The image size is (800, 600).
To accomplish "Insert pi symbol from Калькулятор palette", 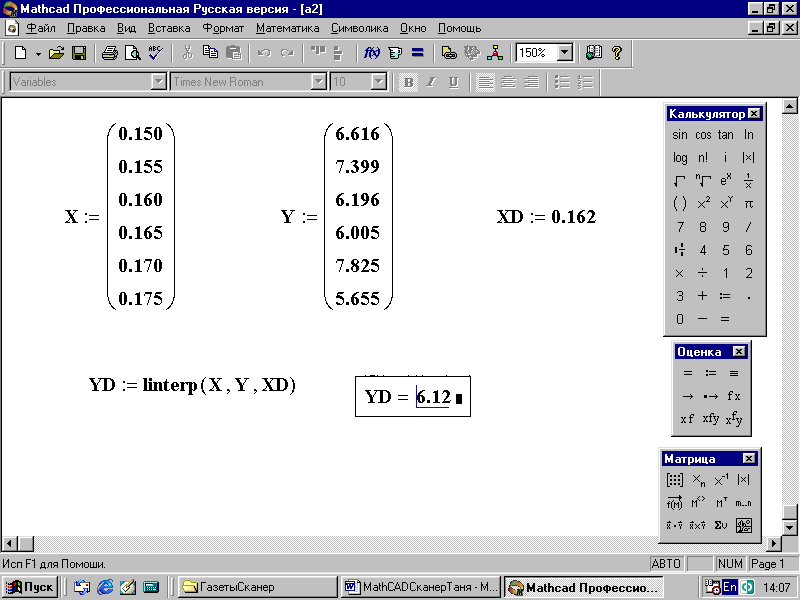I will pos(748,204).
